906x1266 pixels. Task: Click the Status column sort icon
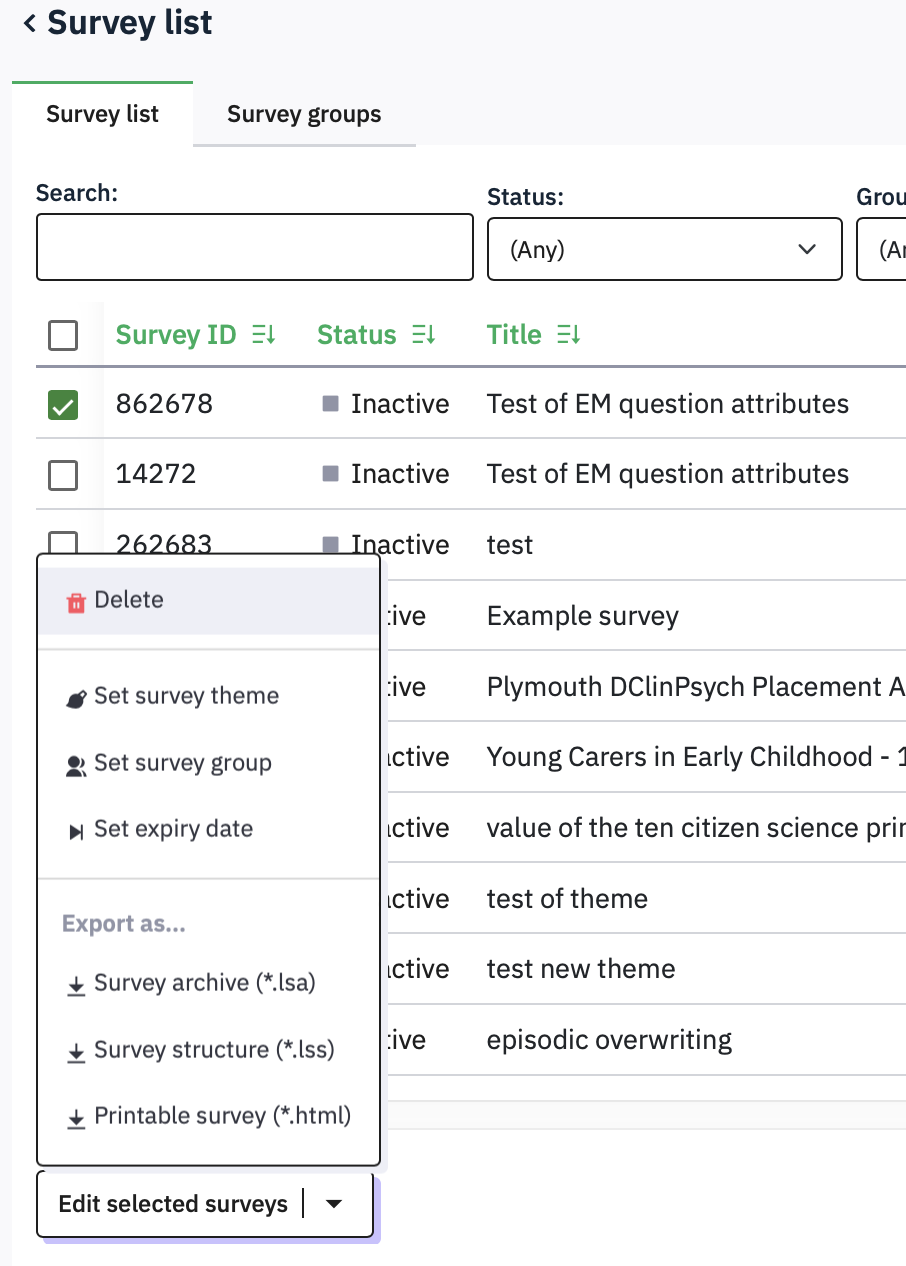coord(424,335)
